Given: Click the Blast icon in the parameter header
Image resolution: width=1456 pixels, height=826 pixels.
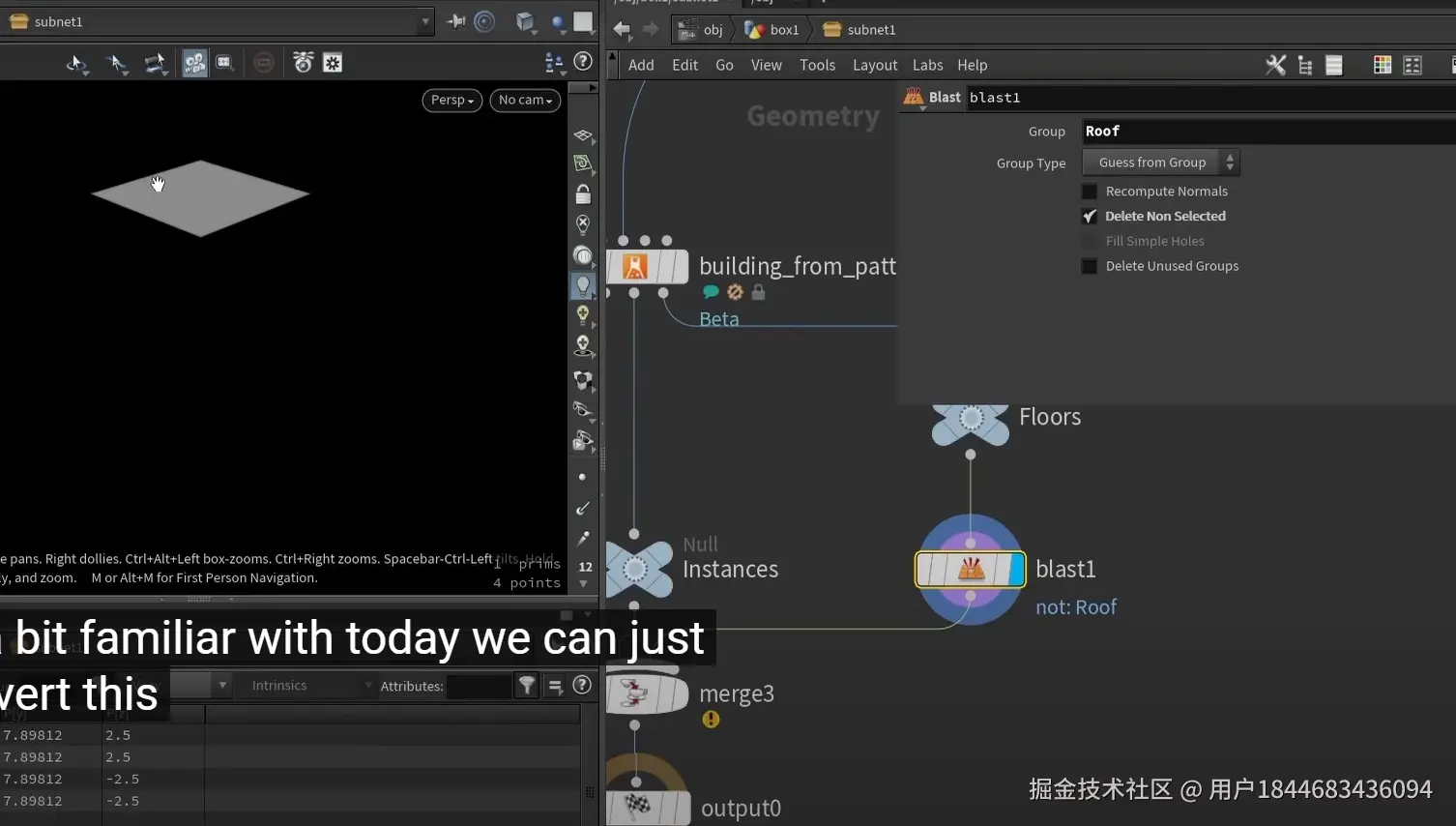Looking at the screenshot, I should (913, 97).
